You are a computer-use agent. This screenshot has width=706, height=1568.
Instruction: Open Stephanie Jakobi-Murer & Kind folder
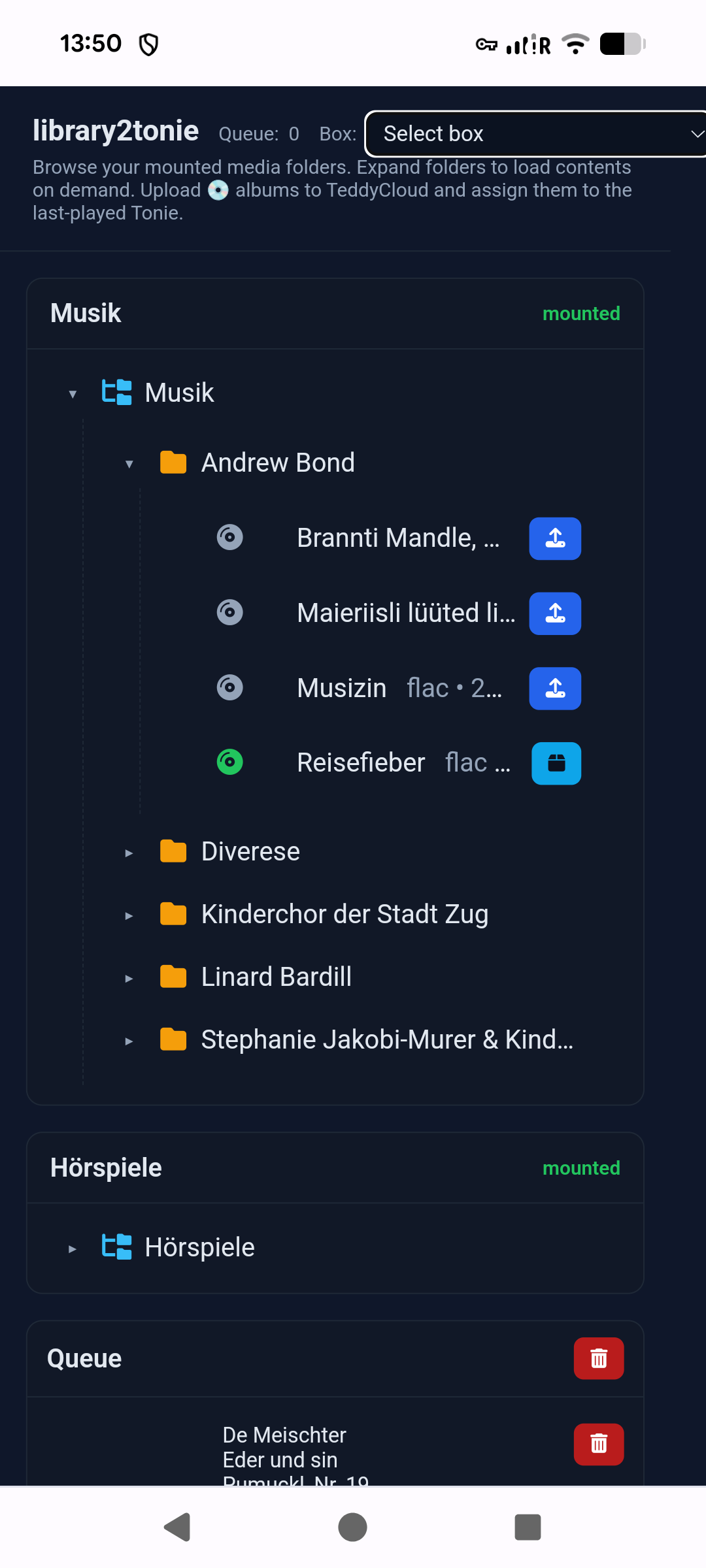click(x=386, y=1040)
